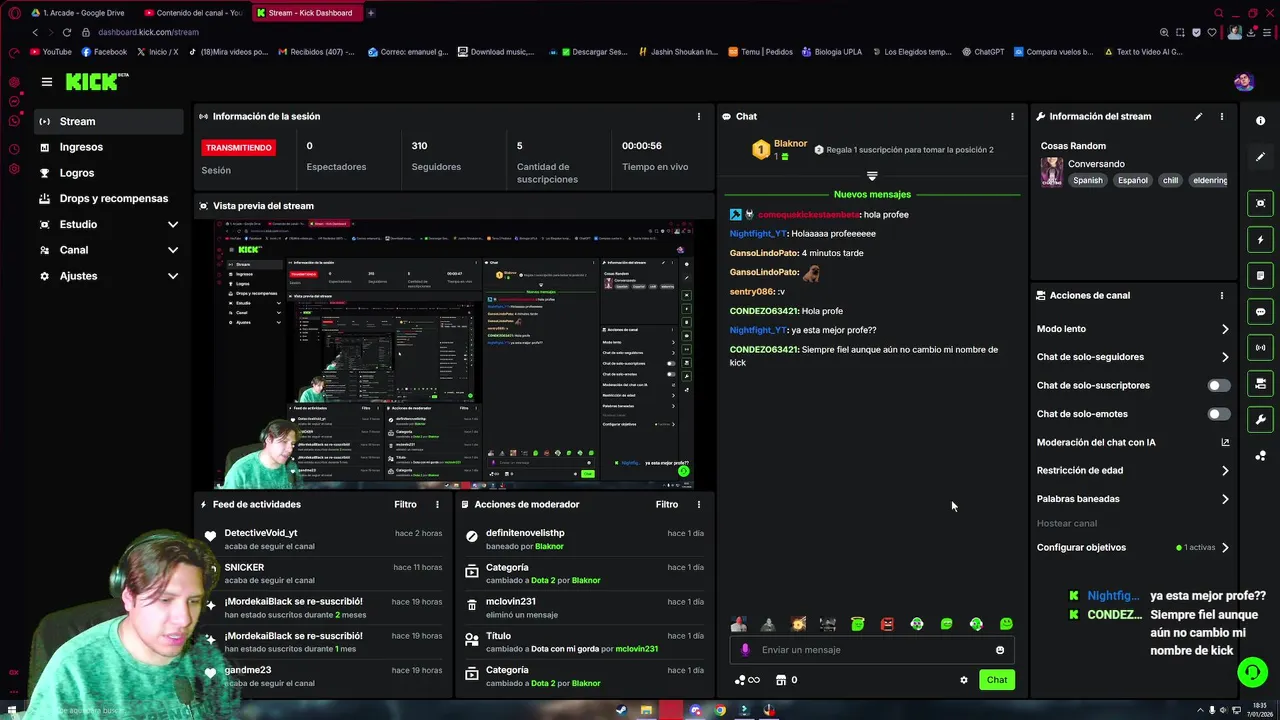The height and width of the screenshot is (720, 1280).
Task: Open Google Chrome in the taskbar
Action: 720,711
